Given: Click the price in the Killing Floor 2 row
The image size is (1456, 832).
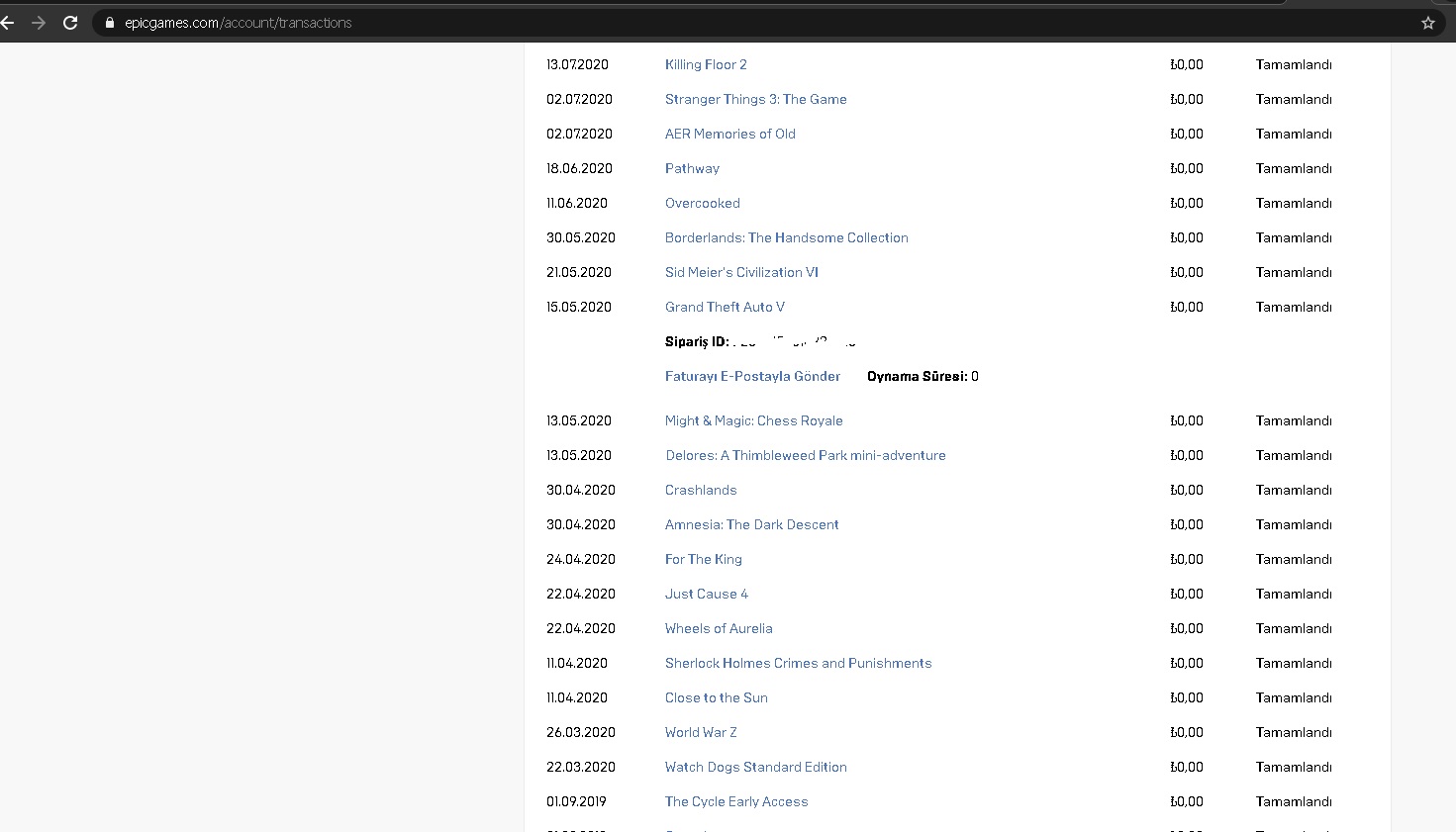Looking at the screenshot, I should pos(1187,64).
